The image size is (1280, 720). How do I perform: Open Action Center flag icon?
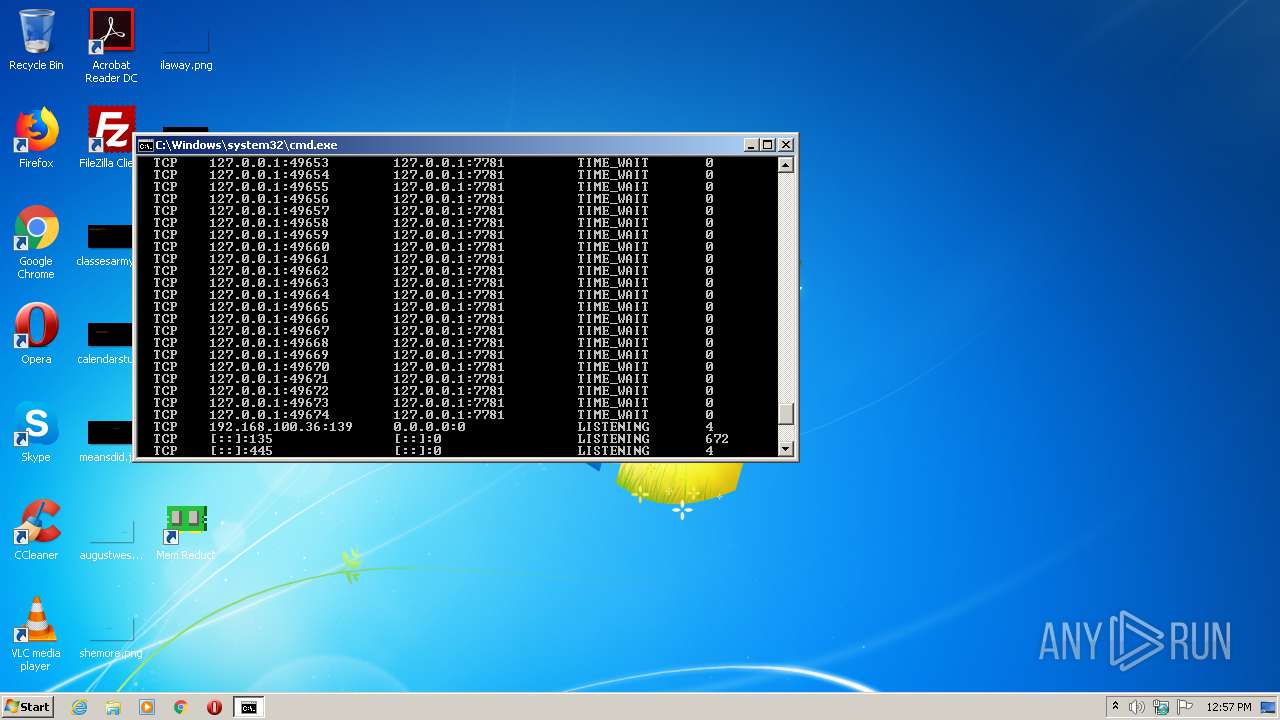(x=1185, y=707)
